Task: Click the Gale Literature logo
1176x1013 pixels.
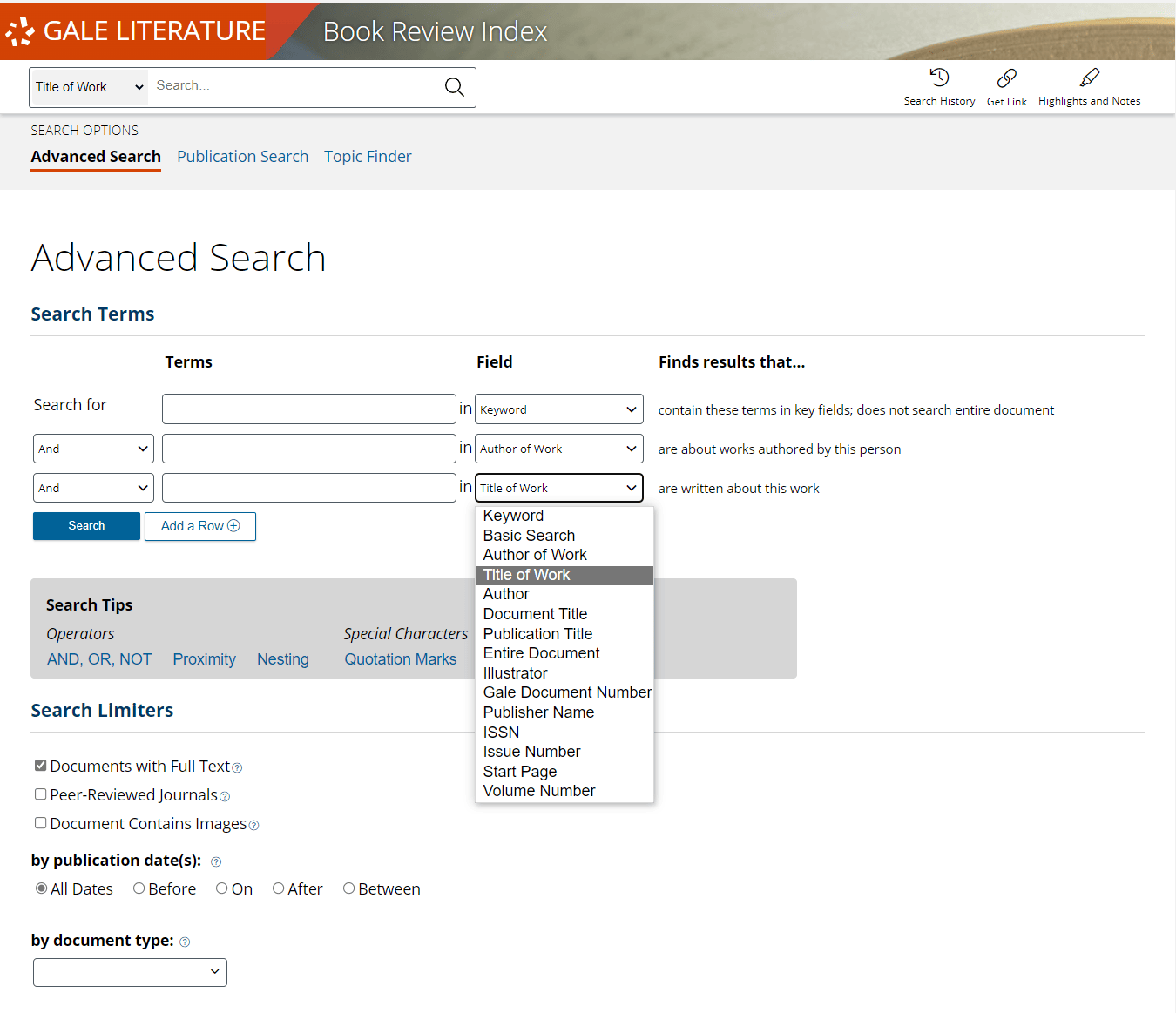Action: (135, 31)
